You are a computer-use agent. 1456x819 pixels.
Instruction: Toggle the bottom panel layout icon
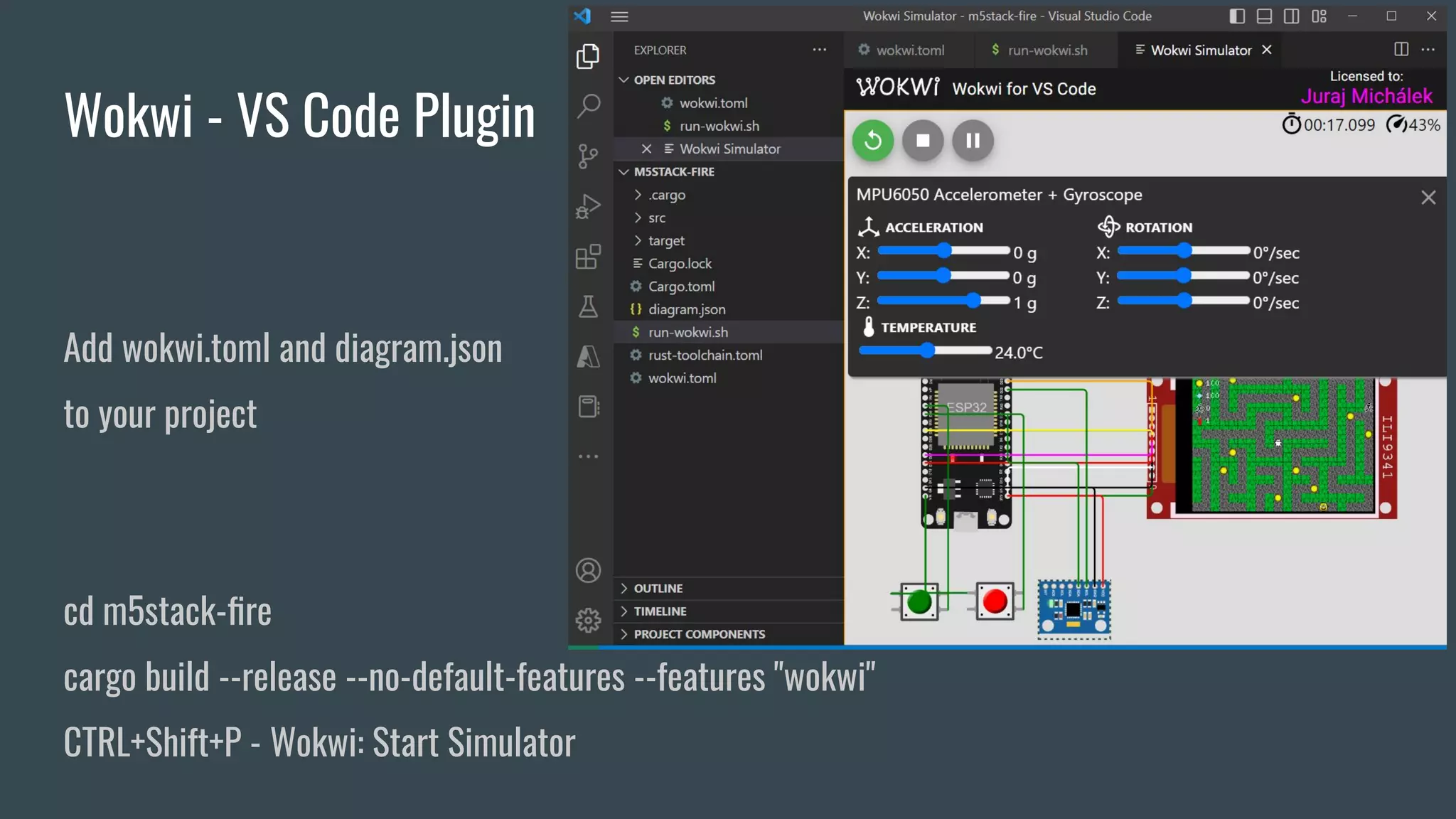(1264, 16)
